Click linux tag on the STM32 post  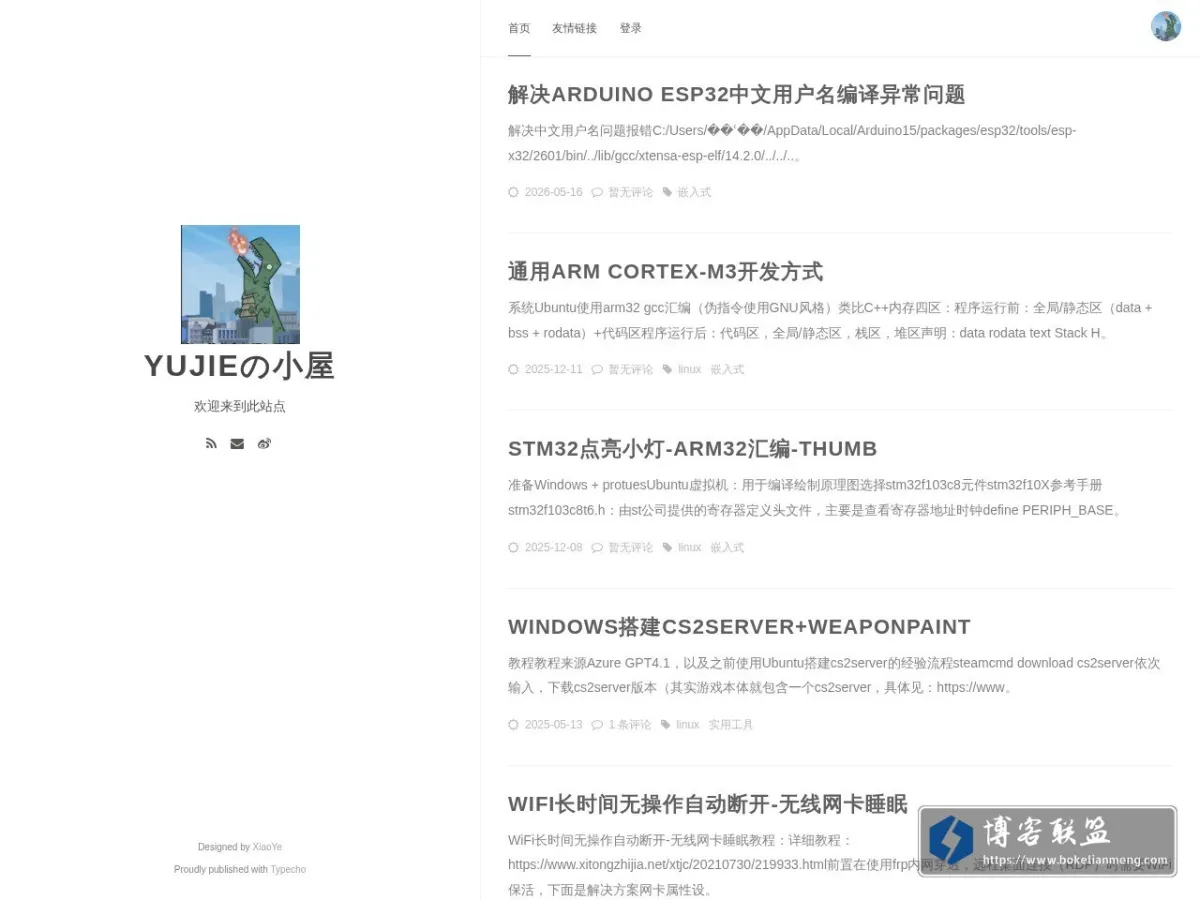(689, 547)
